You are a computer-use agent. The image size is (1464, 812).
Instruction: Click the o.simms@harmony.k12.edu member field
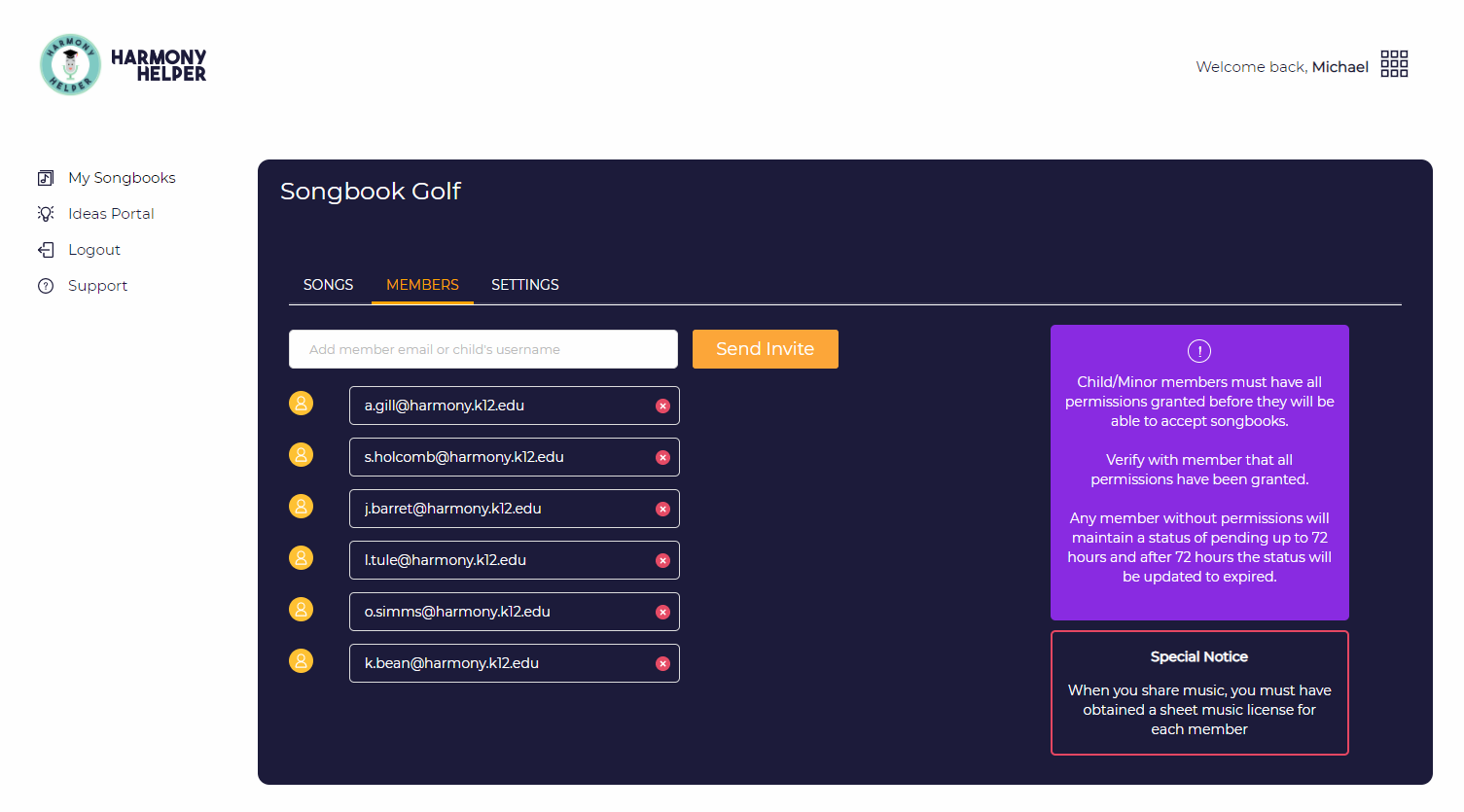click(515, 612)
